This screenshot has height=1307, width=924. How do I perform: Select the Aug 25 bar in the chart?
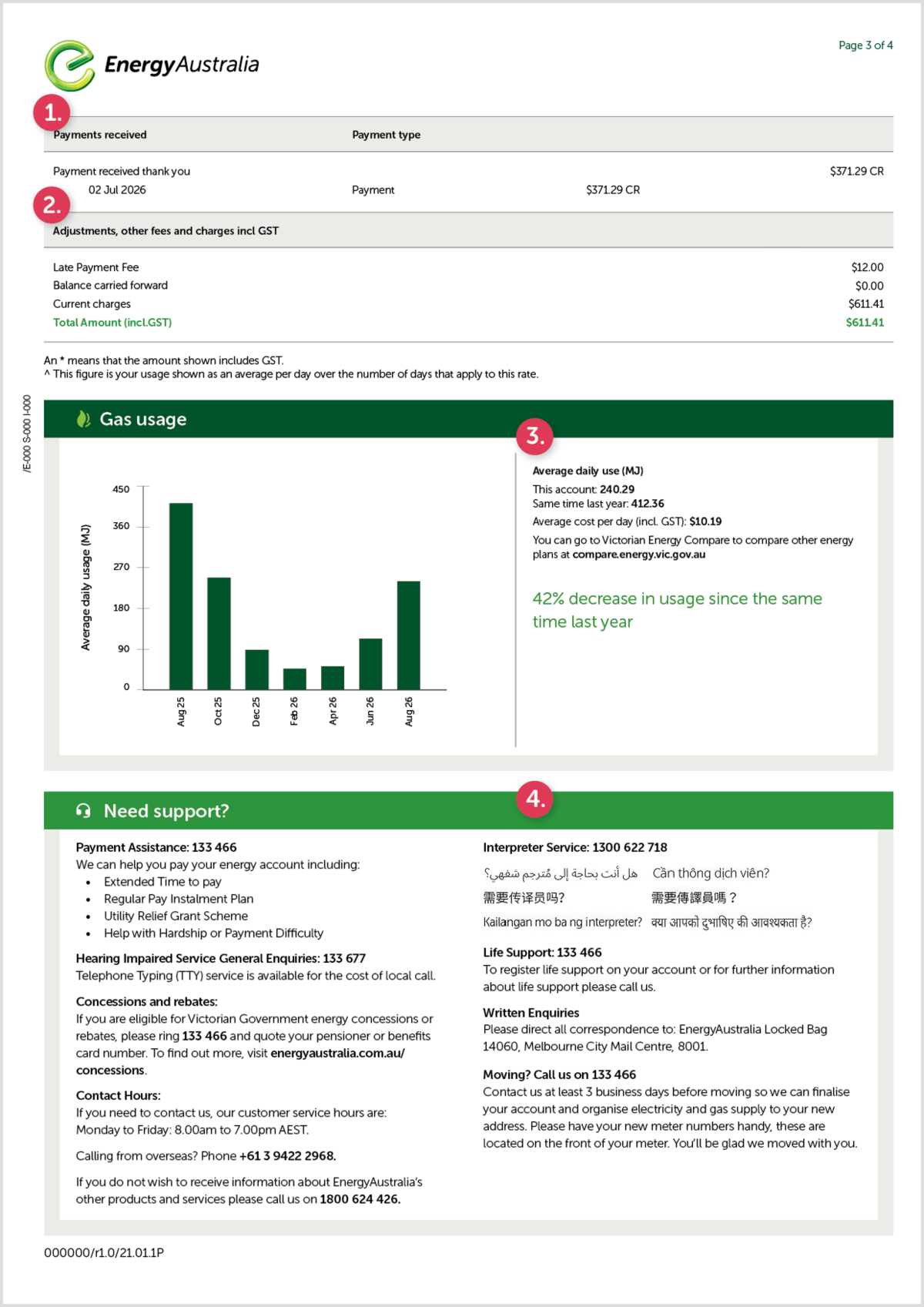181,596
